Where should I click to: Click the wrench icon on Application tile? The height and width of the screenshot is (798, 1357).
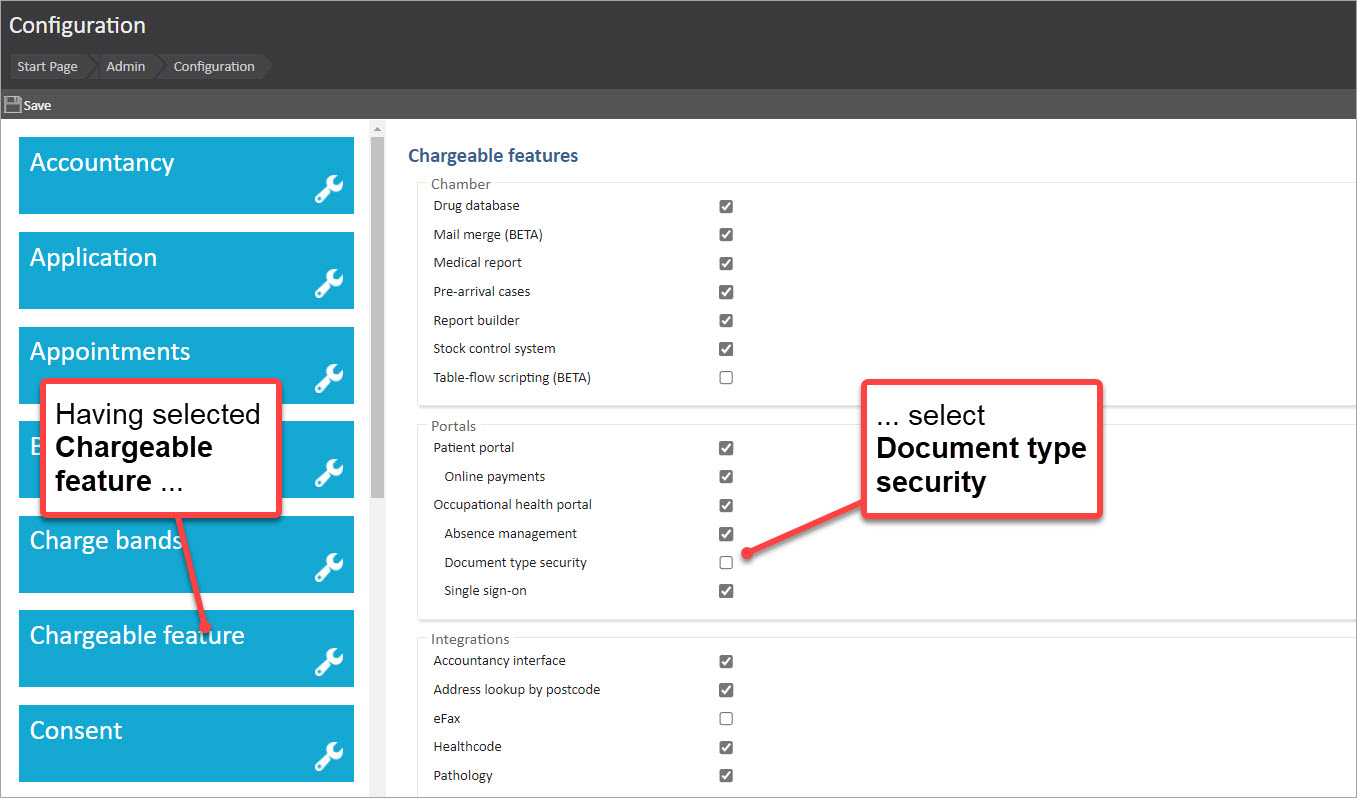click(329, 284)
